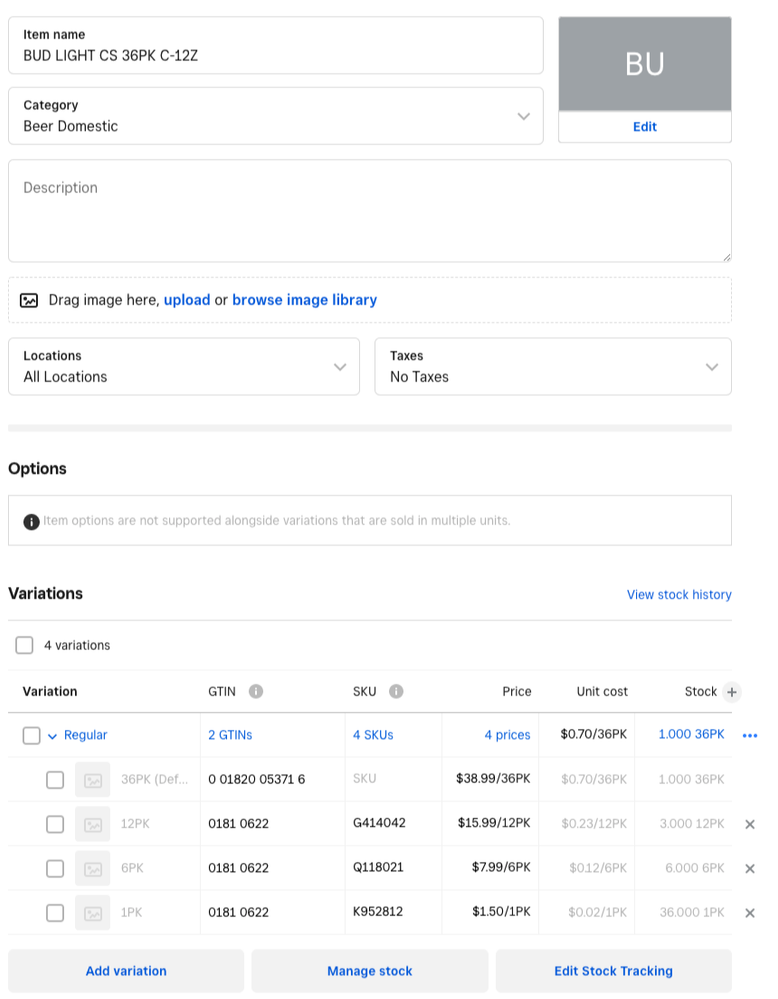Click the GTIN info icon
778x999 pixels.
[256, 691]
